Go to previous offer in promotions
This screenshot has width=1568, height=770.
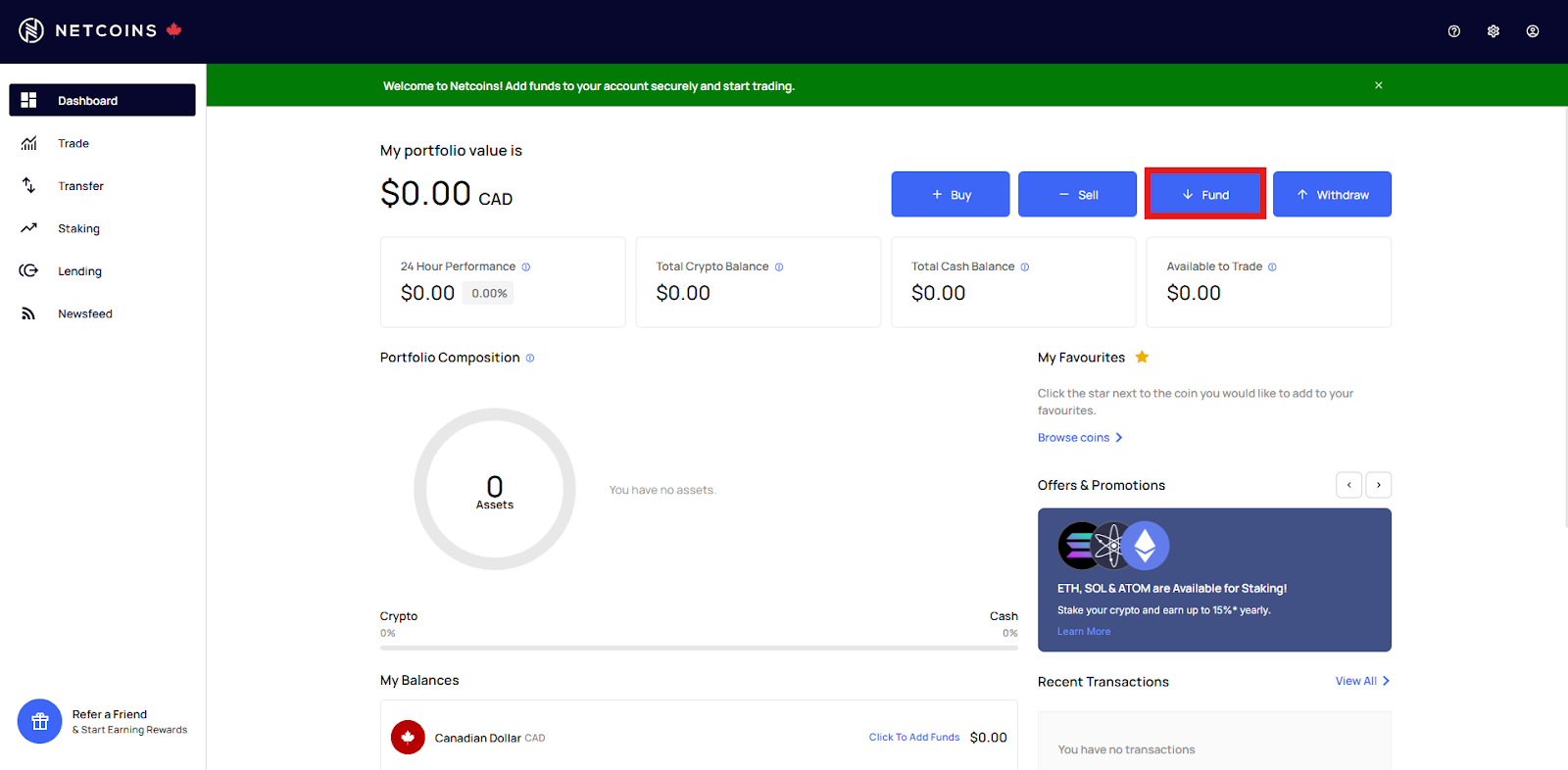click(1349, 485)
